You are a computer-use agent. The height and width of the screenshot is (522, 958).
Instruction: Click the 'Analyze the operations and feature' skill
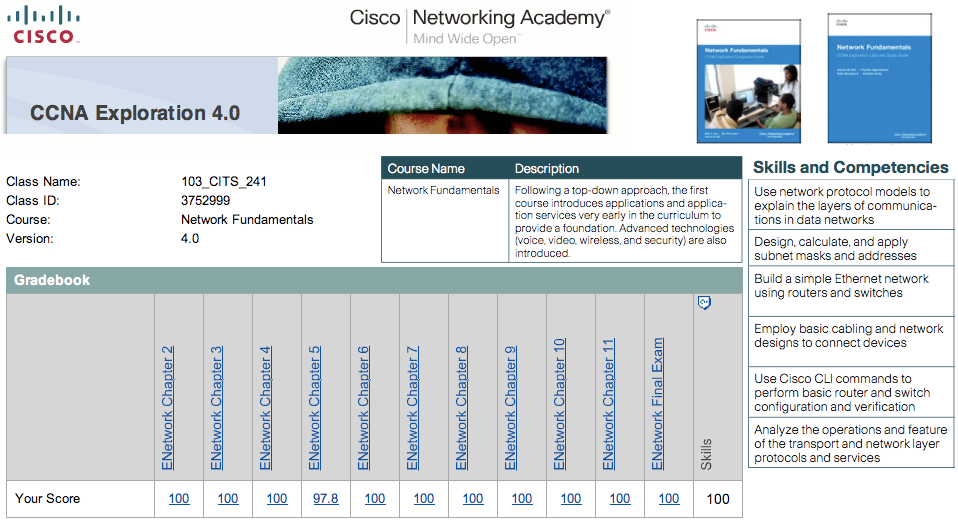tap(850, 444)
